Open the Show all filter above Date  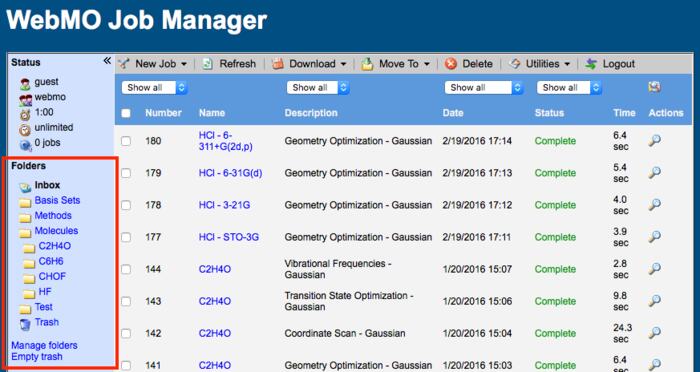483,88
